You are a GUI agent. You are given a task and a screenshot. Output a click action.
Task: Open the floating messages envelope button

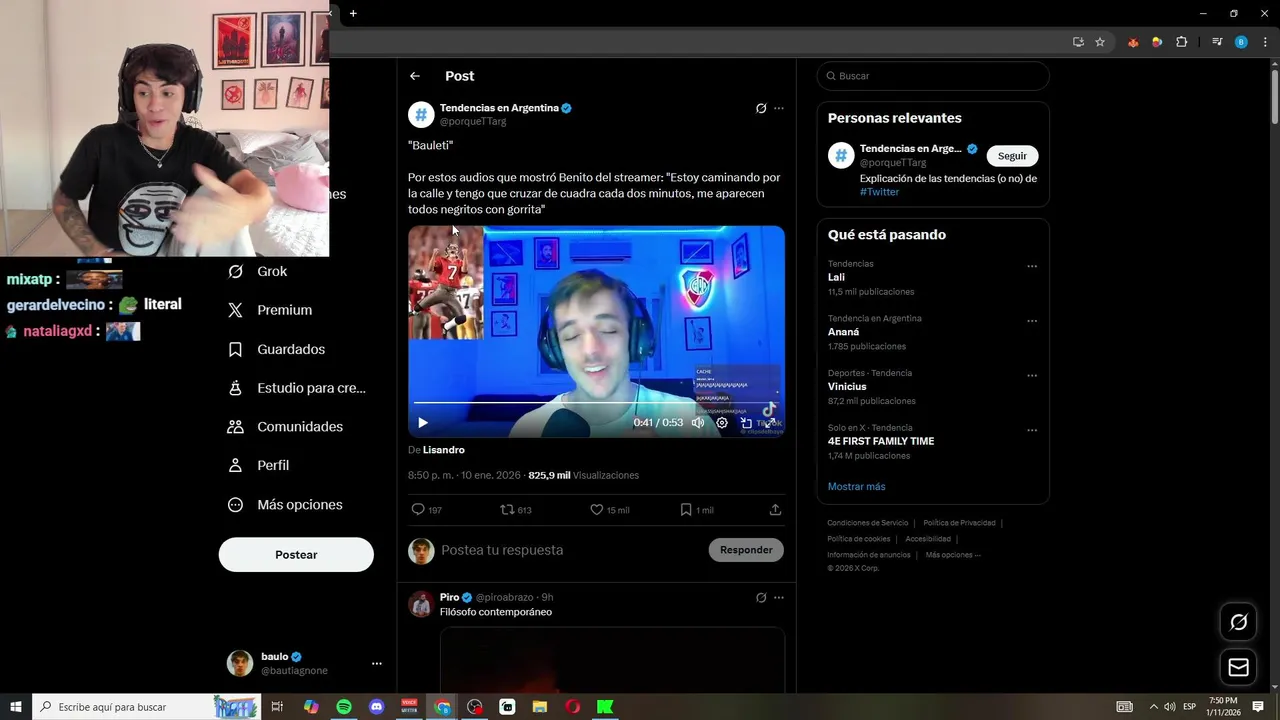point(1238,667)
